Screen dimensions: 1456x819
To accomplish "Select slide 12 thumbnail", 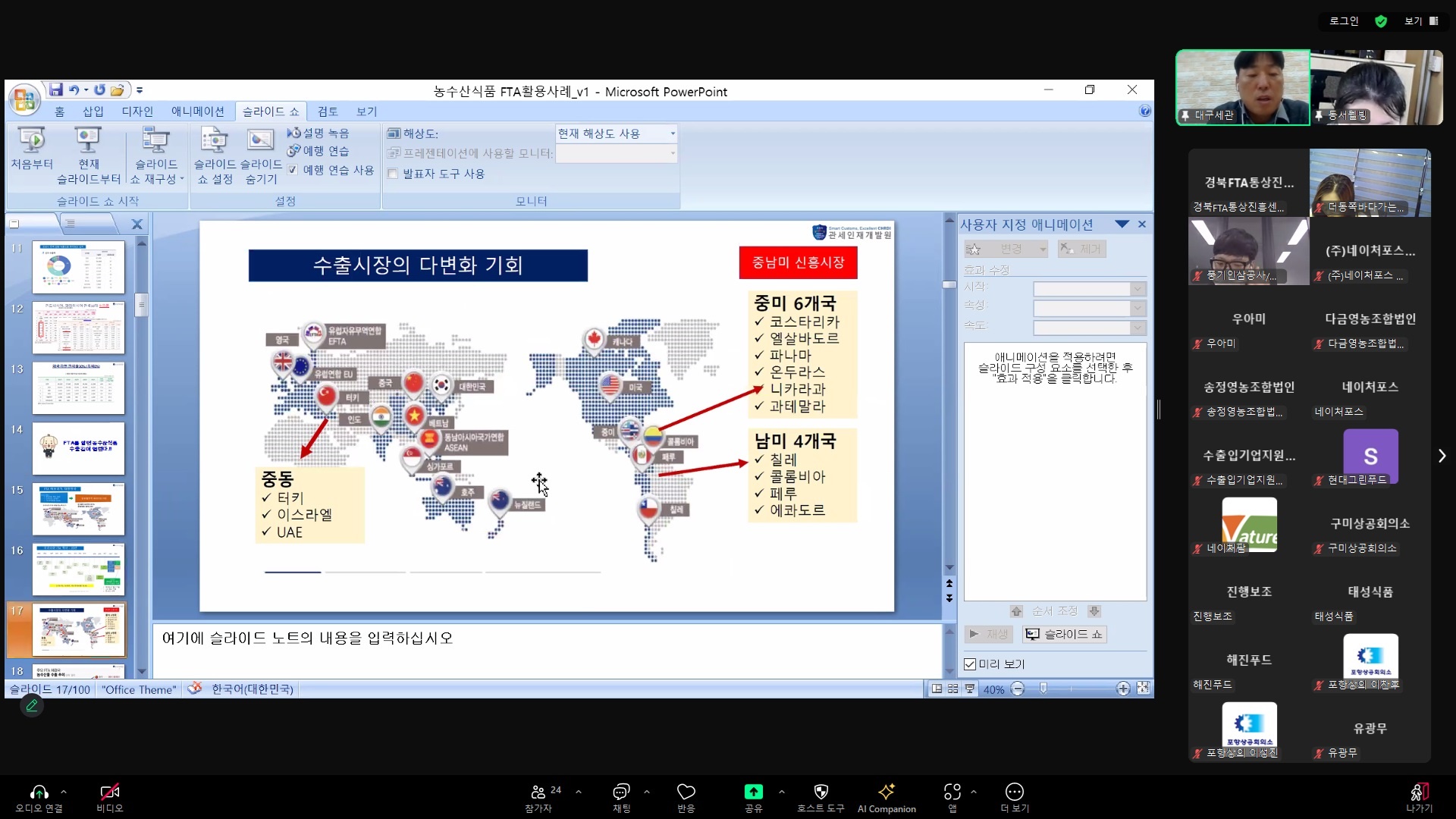I will 78,328.
